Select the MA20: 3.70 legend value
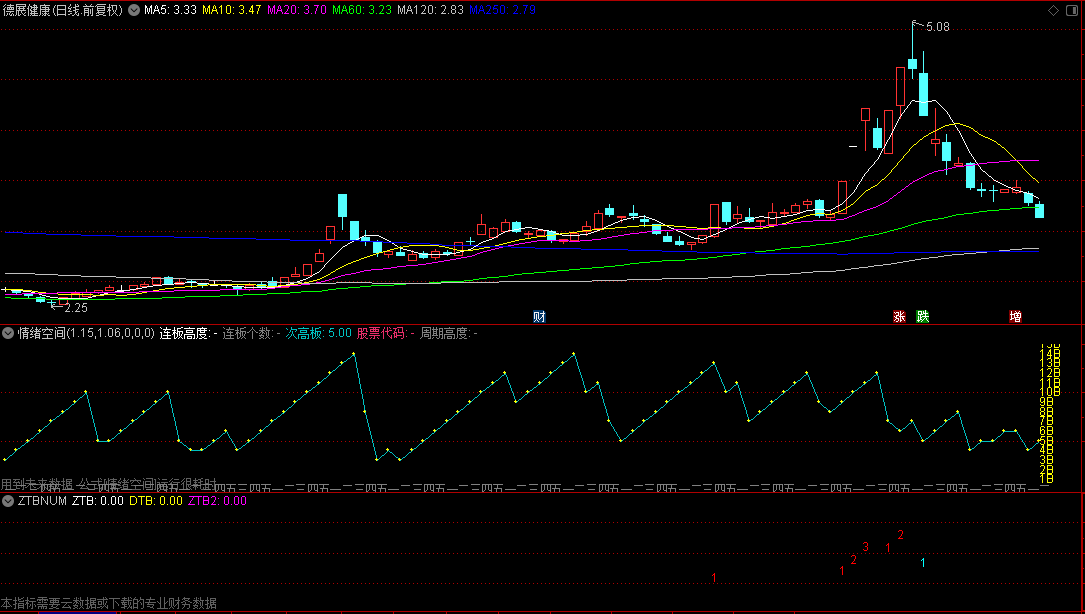 (x=297, y=10)
